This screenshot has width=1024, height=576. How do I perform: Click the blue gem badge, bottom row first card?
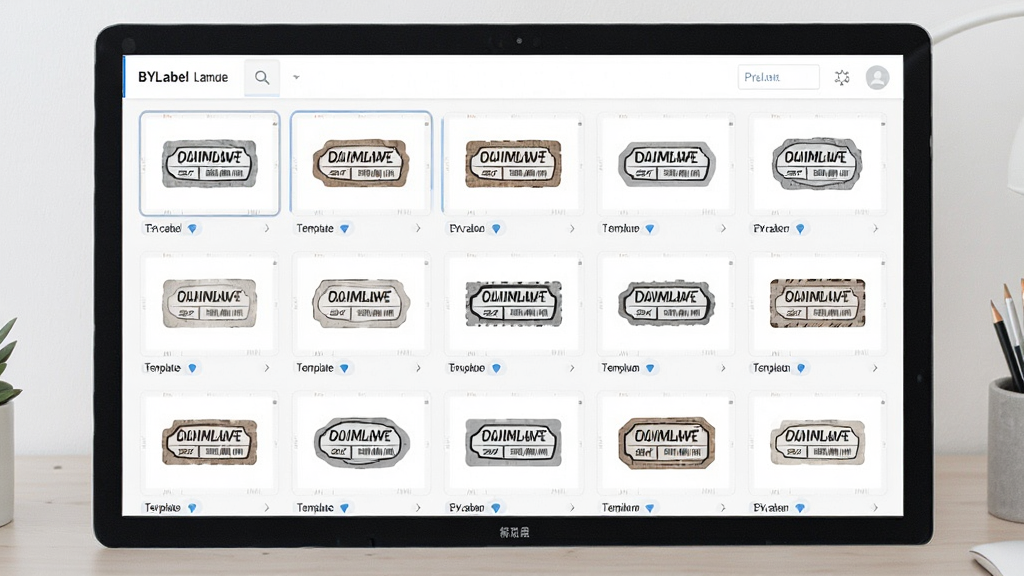192,507
